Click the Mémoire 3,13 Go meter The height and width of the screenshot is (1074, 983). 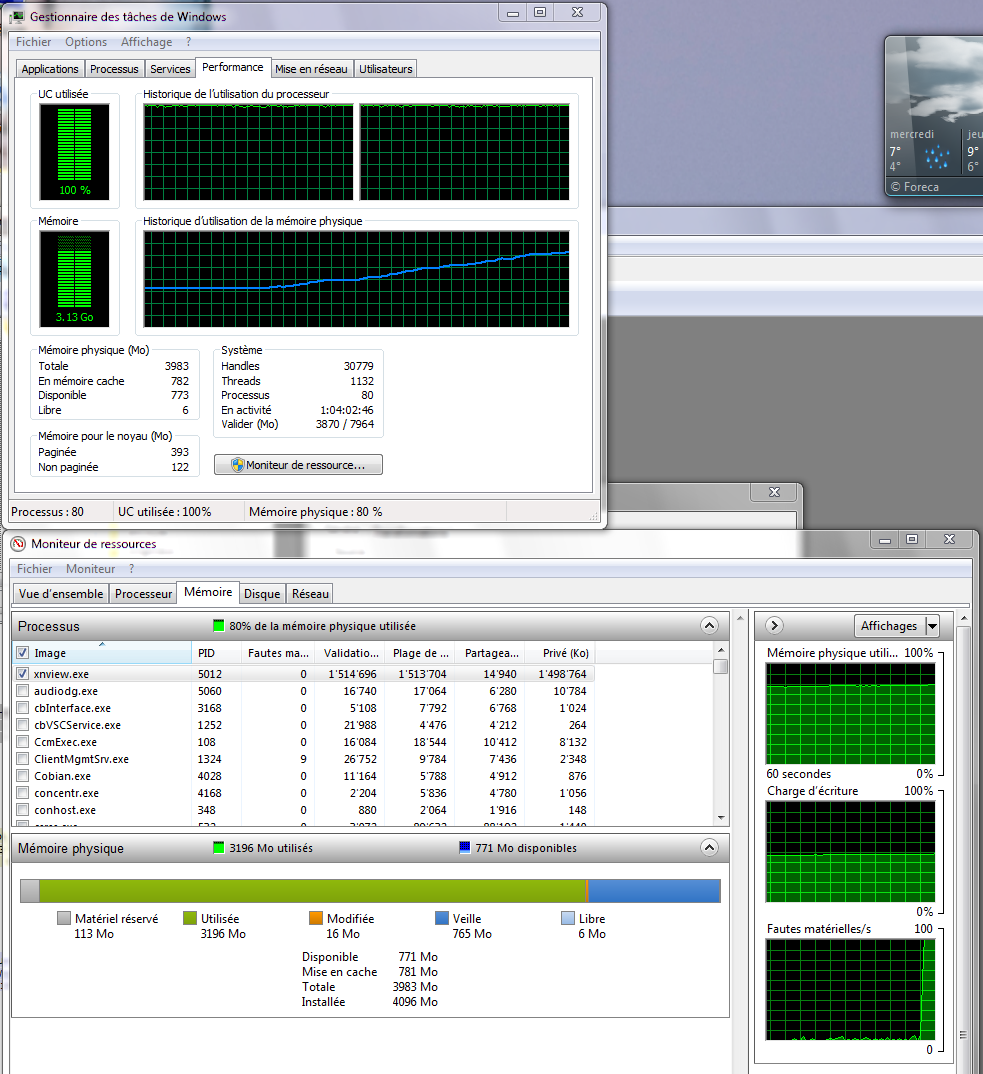[x=75, y=279]
